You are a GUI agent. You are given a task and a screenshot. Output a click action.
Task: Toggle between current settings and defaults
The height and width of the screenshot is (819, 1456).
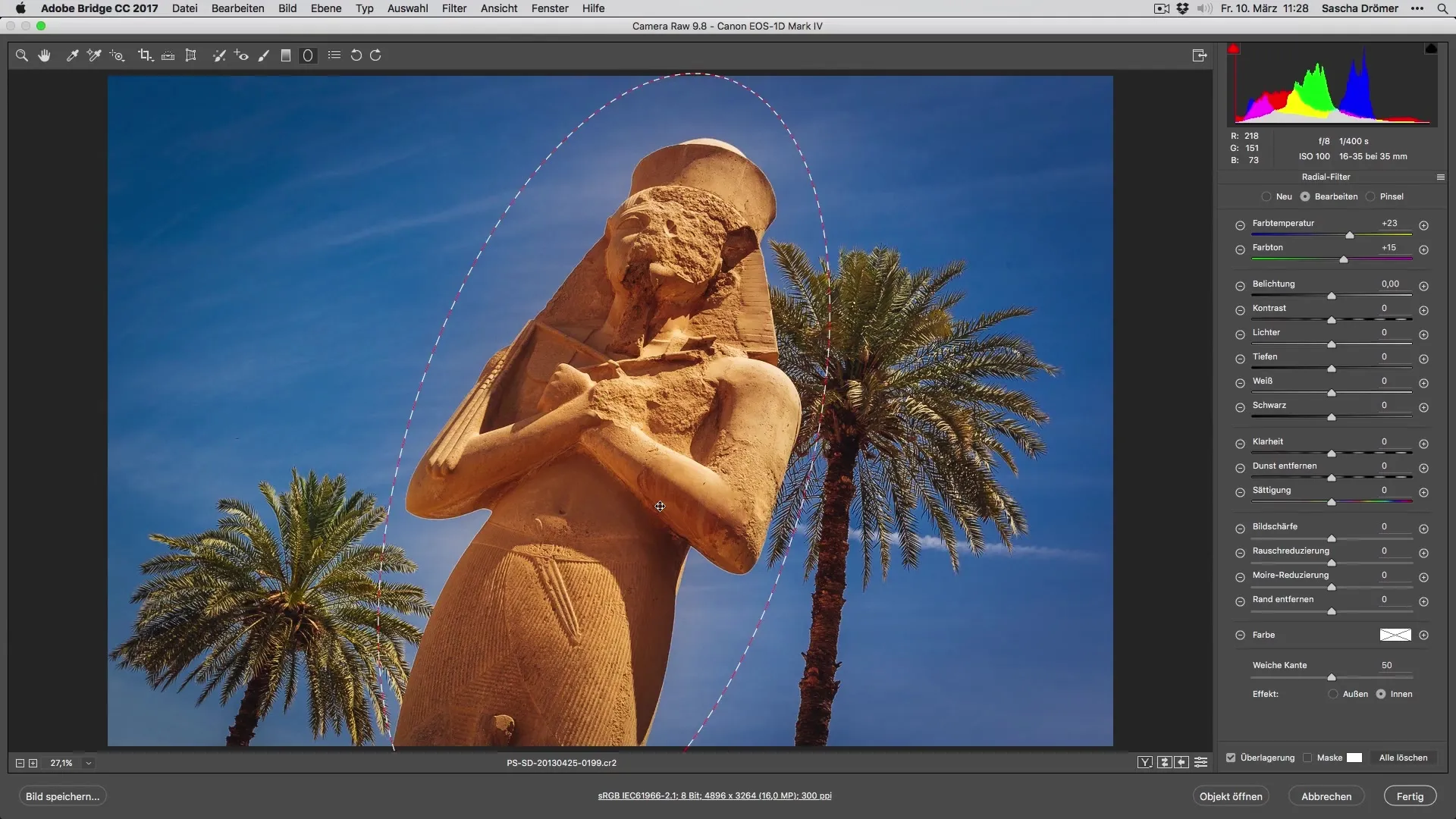1201,762
